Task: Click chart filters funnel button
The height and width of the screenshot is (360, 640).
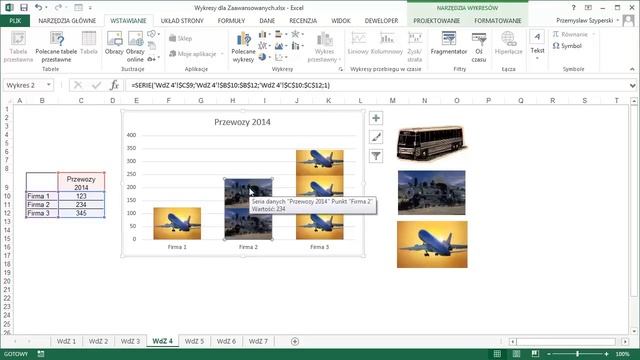Action: (376, 156)
